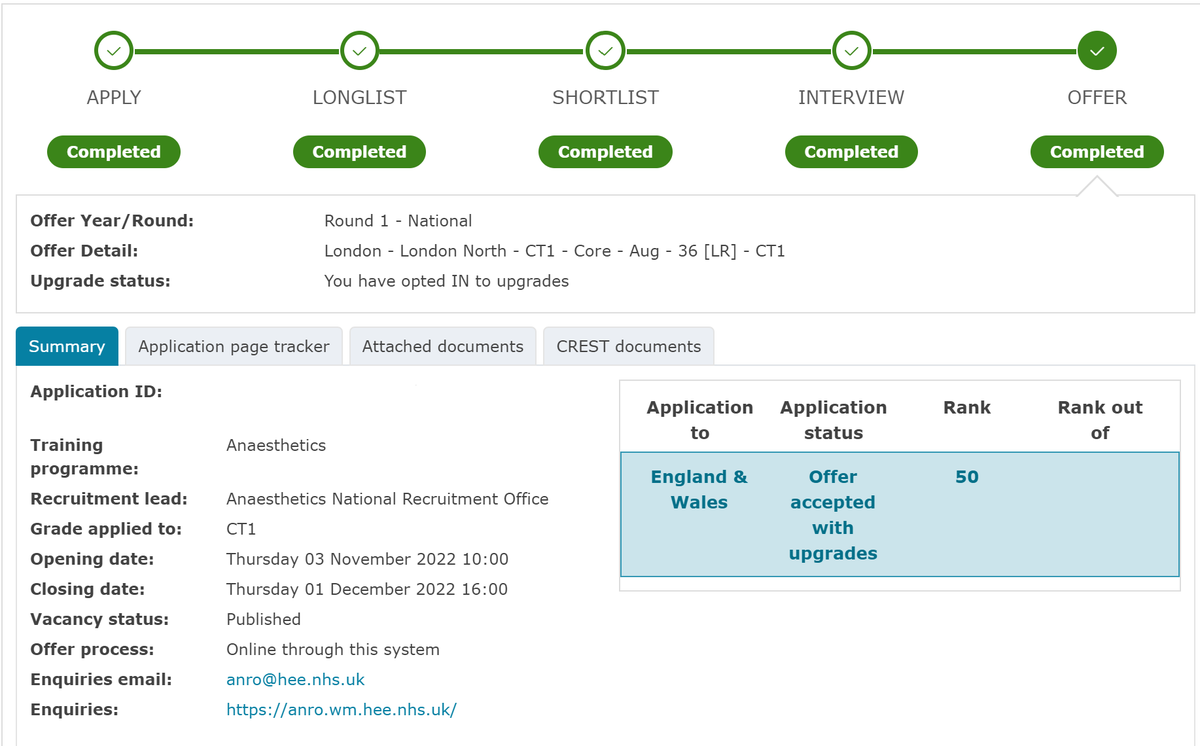Click the Completed badge under APPLY
The image size is (1200, 746).
tap(114, 152)
